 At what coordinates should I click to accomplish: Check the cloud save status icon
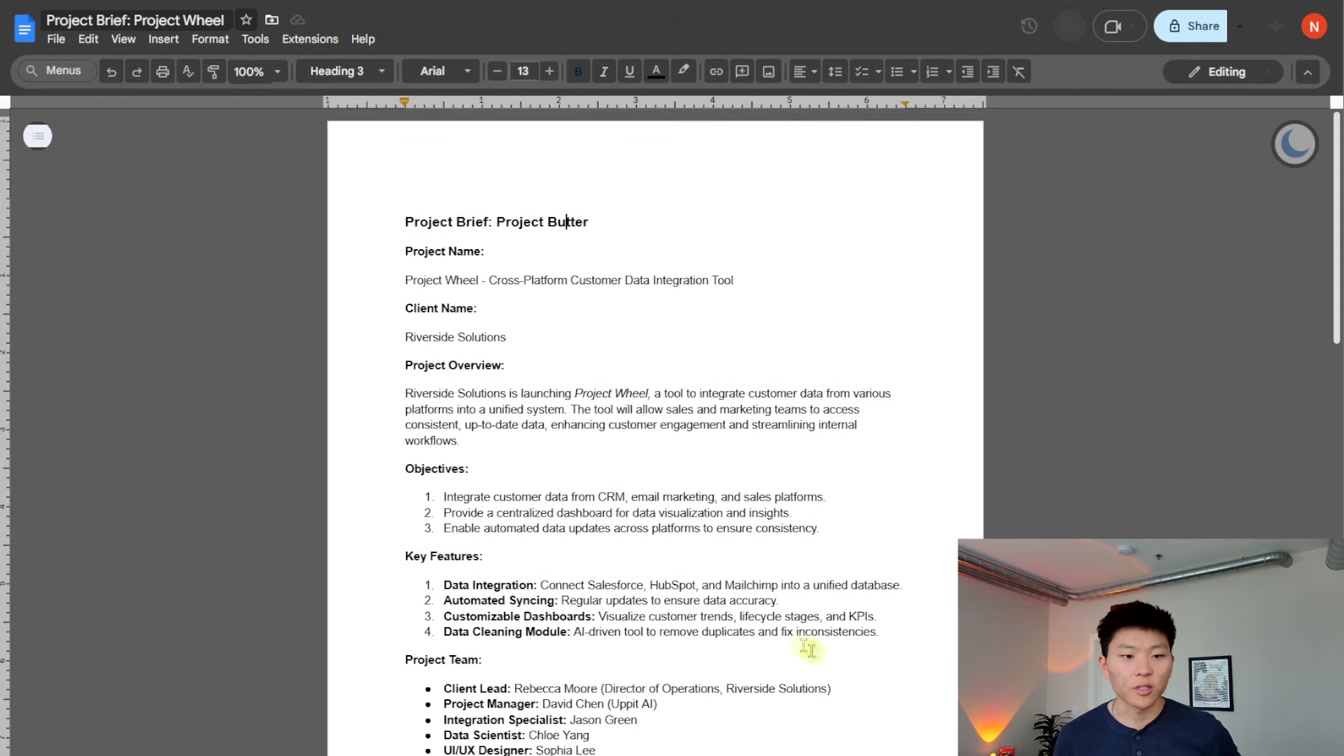pyautogui.click(x=298, y=20)
